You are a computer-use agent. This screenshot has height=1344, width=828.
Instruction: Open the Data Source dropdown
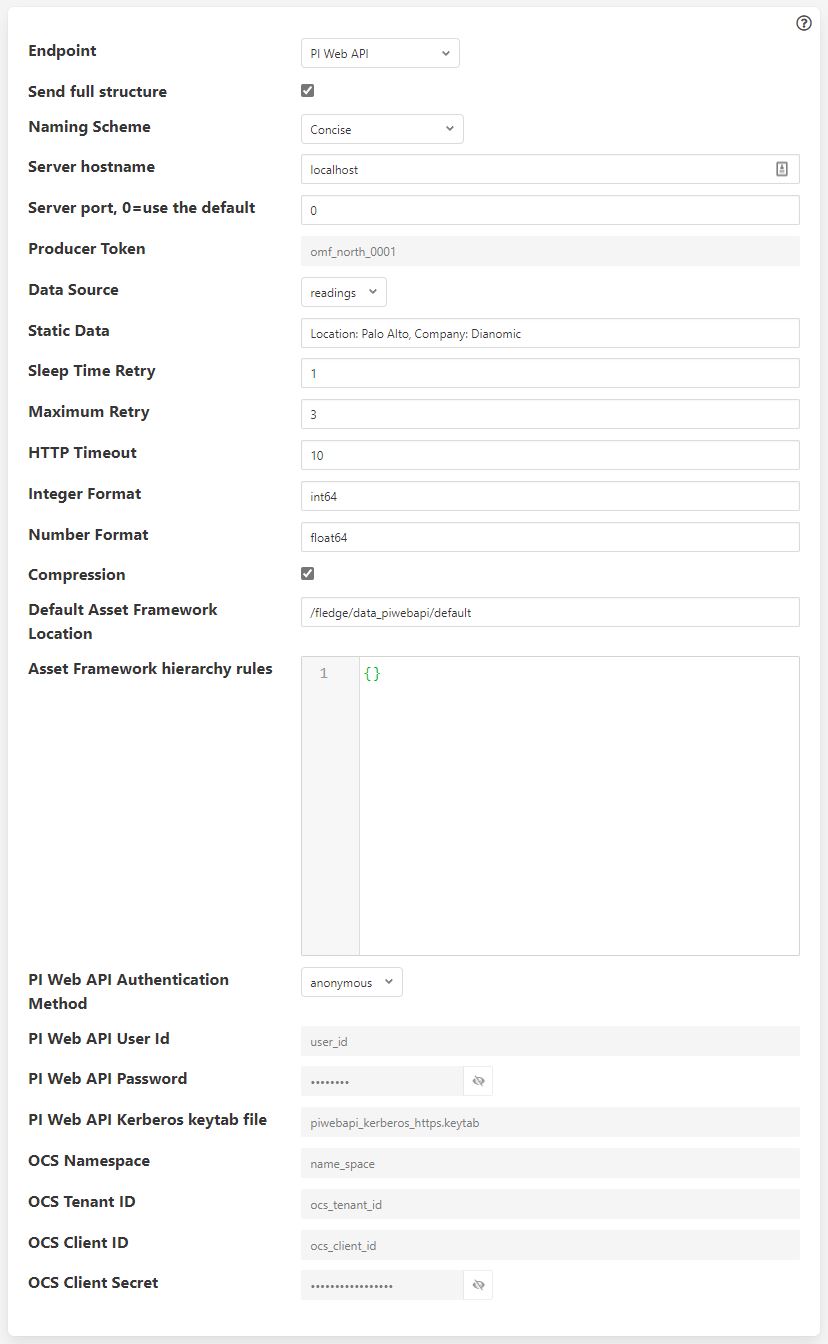click(x=343, y=292)
